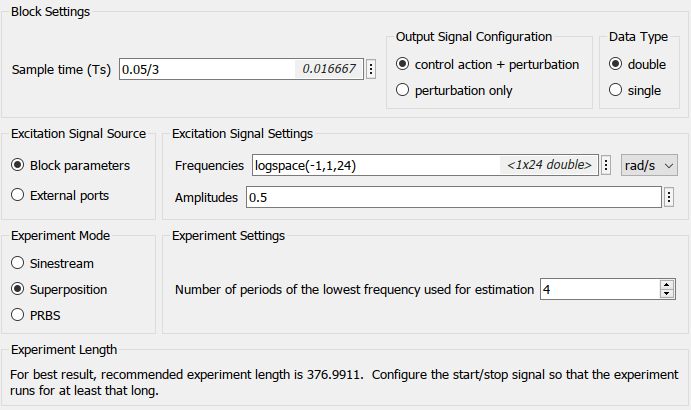Increase the number of periods value
This screenshot has width=691, height=410.
667,284
